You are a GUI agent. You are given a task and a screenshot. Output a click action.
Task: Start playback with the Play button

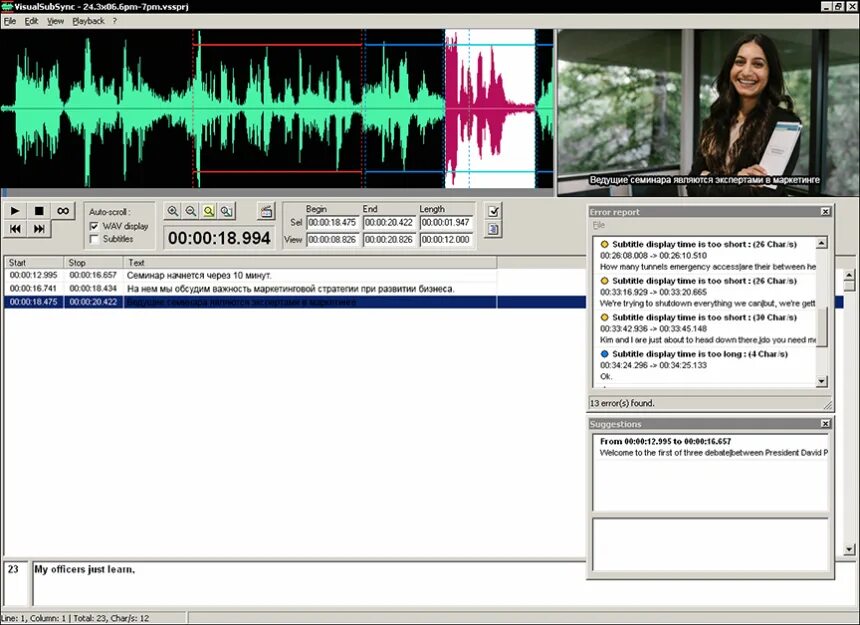15,211
